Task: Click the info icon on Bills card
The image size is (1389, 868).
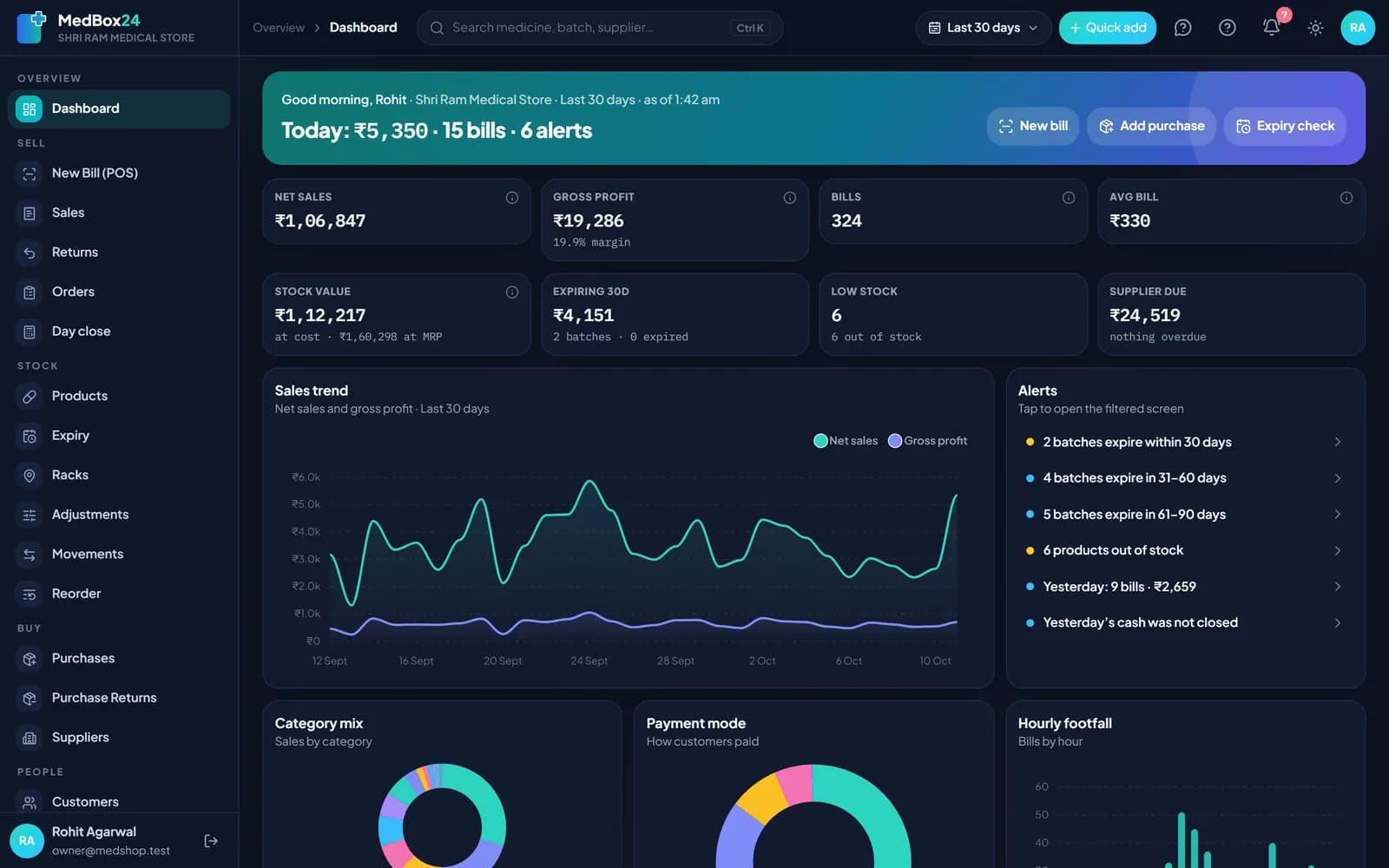Action: (1069, 198)
